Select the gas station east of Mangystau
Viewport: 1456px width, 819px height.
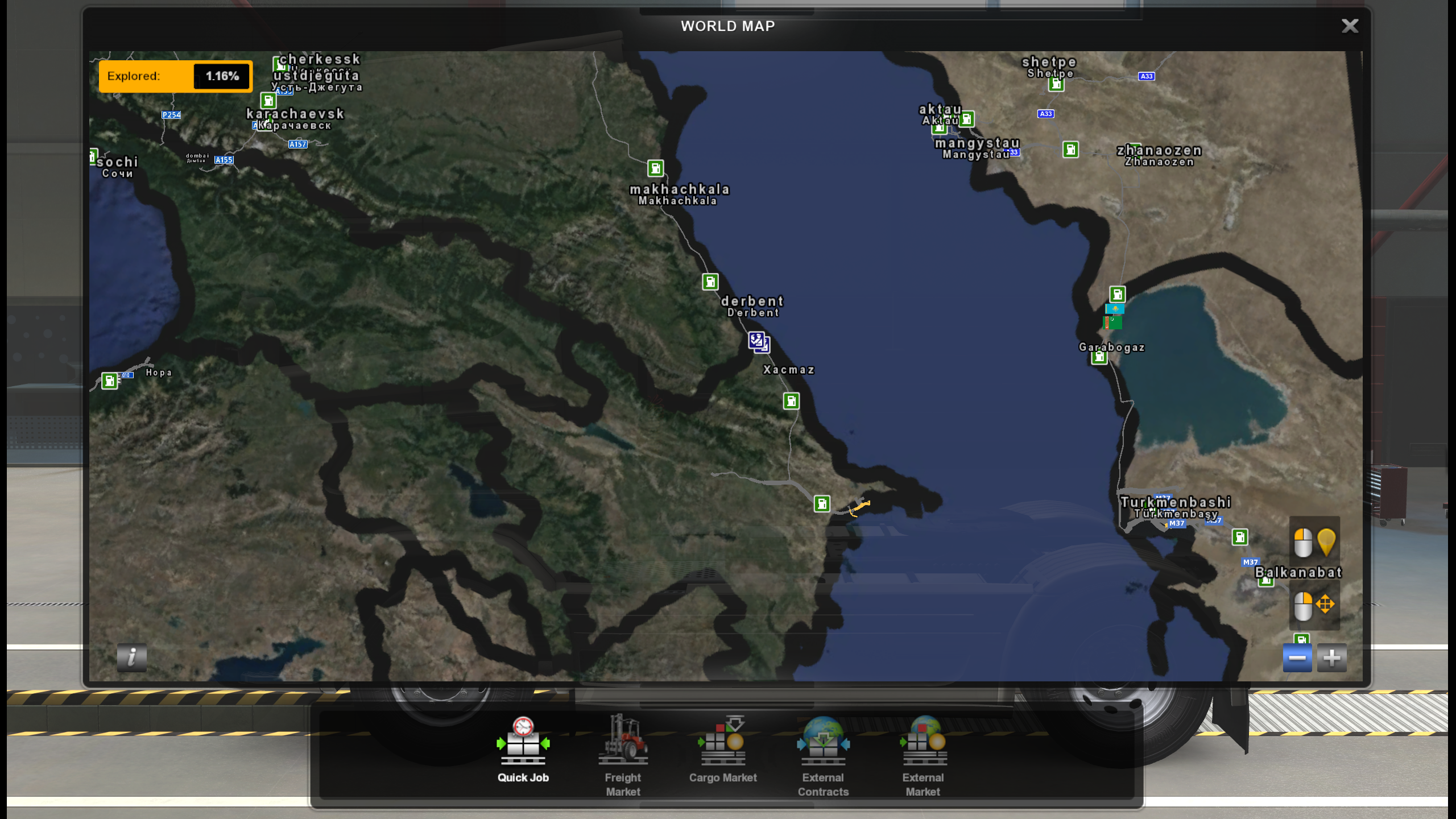[1070, 150]
